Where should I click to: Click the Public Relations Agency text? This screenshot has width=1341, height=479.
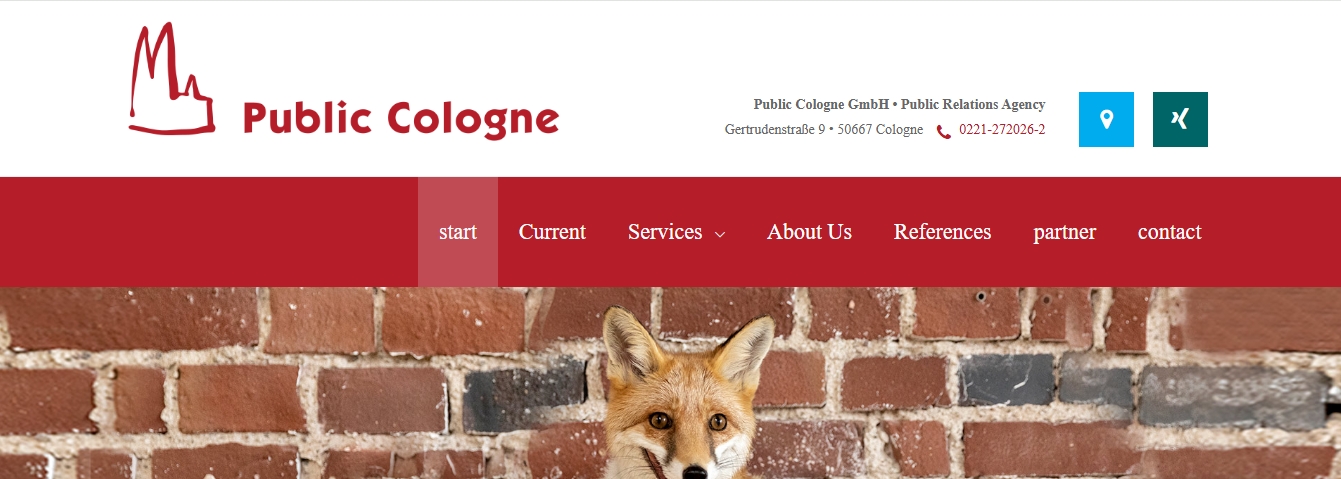973,104
